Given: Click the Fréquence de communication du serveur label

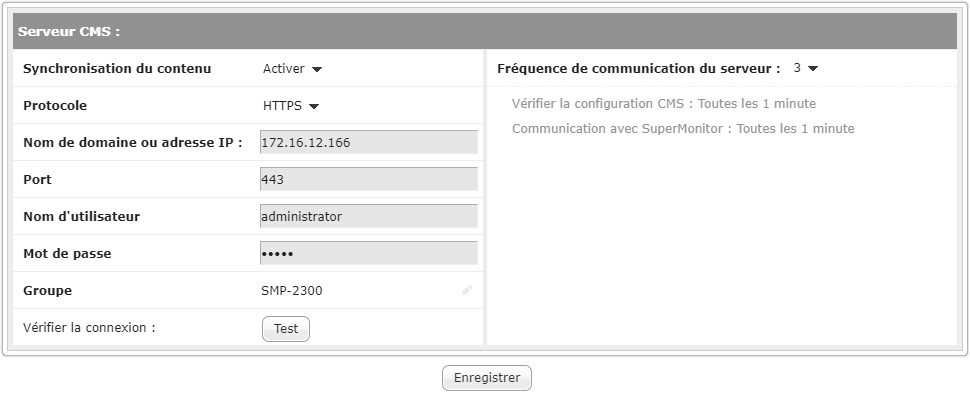Looking at the screenshot, I should [x=638, y=69].
